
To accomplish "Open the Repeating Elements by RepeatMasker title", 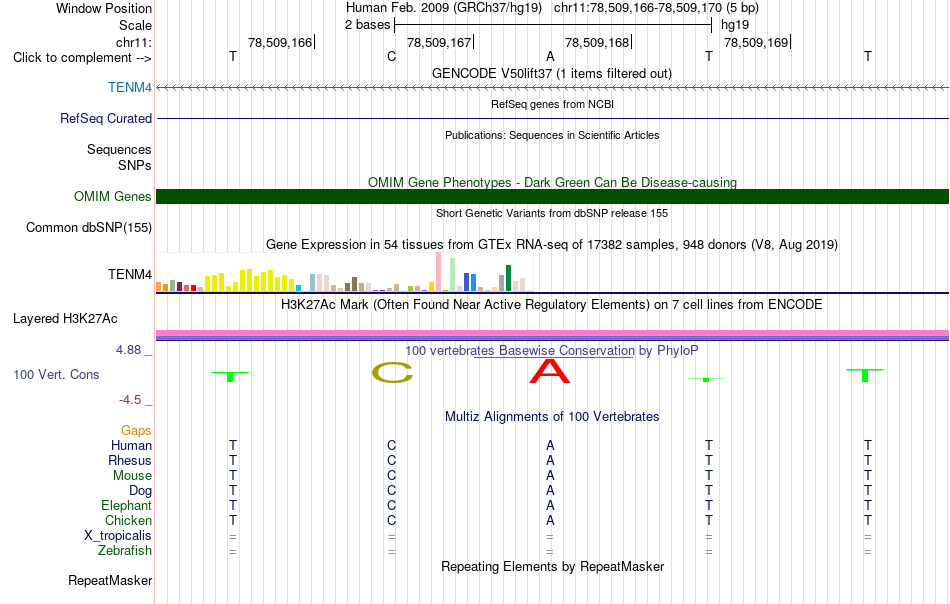I will [553, 566].
